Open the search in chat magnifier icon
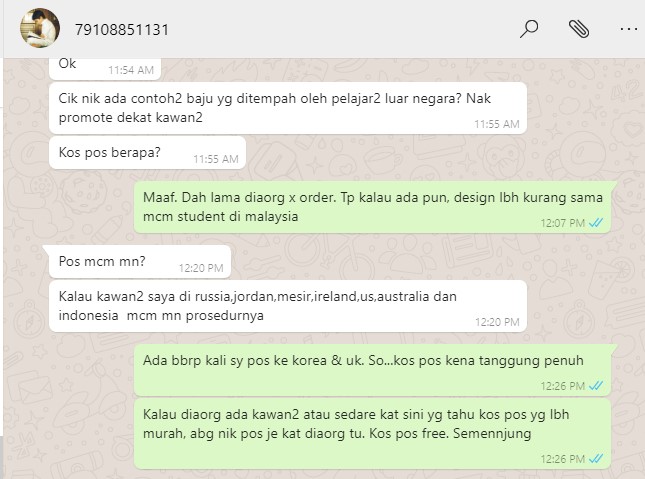The image size is (645, 479). (x=529, y=29)
